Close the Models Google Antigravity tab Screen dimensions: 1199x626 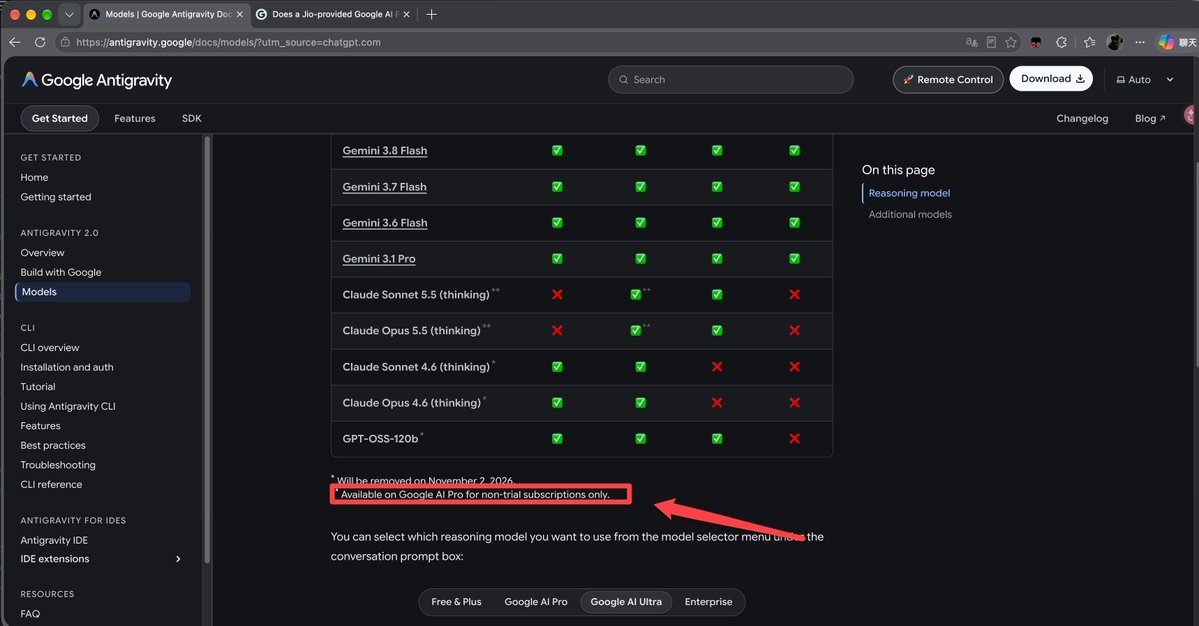239,14
